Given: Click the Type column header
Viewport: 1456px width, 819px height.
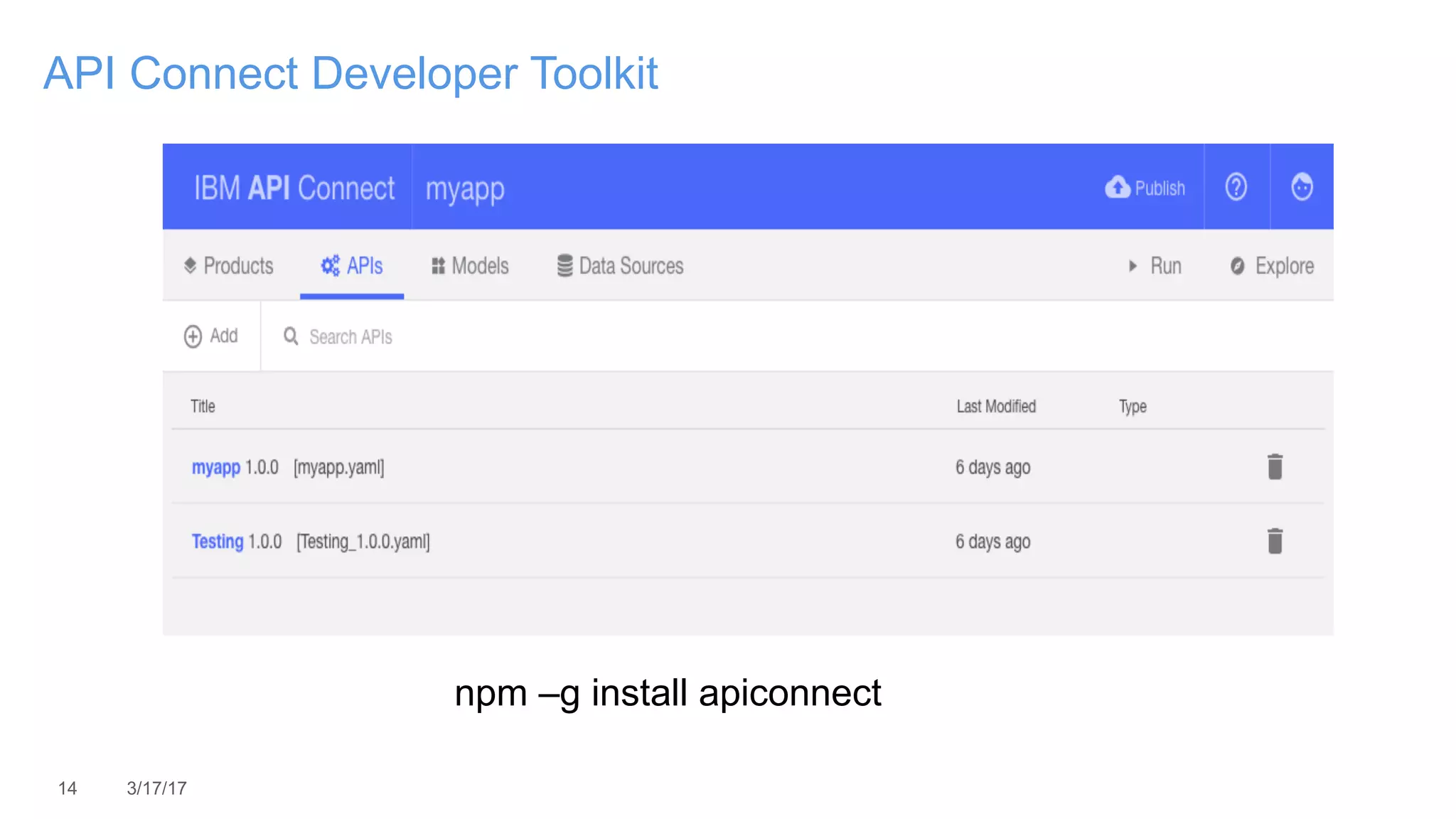Looking at the screenshot, I should (x=1133, y=407).
